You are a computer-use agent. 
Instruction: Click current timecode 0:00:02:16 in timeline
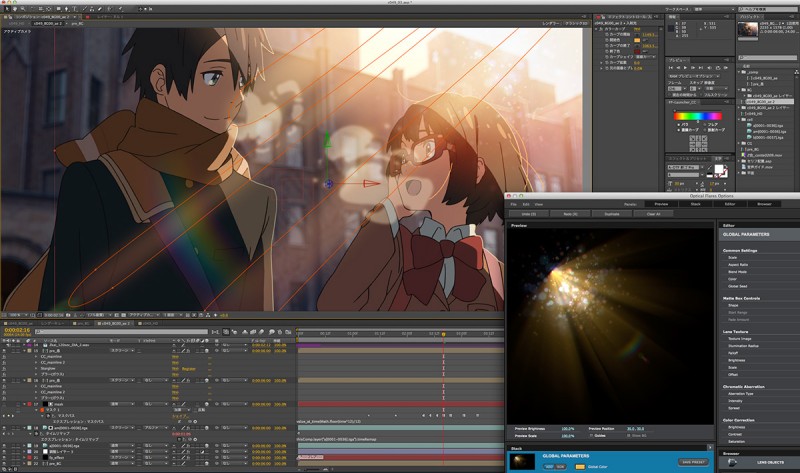[x=17, y=330]
